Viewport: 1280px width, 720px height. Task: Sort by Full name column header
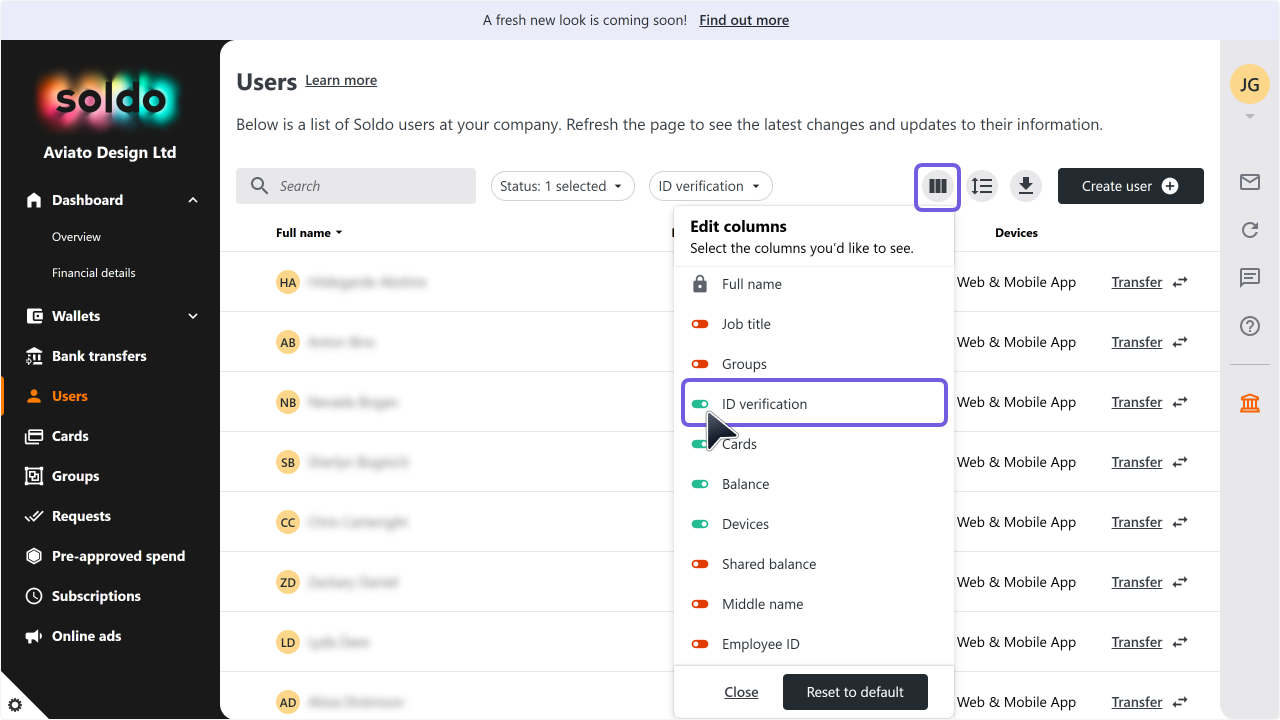(309, 233)
